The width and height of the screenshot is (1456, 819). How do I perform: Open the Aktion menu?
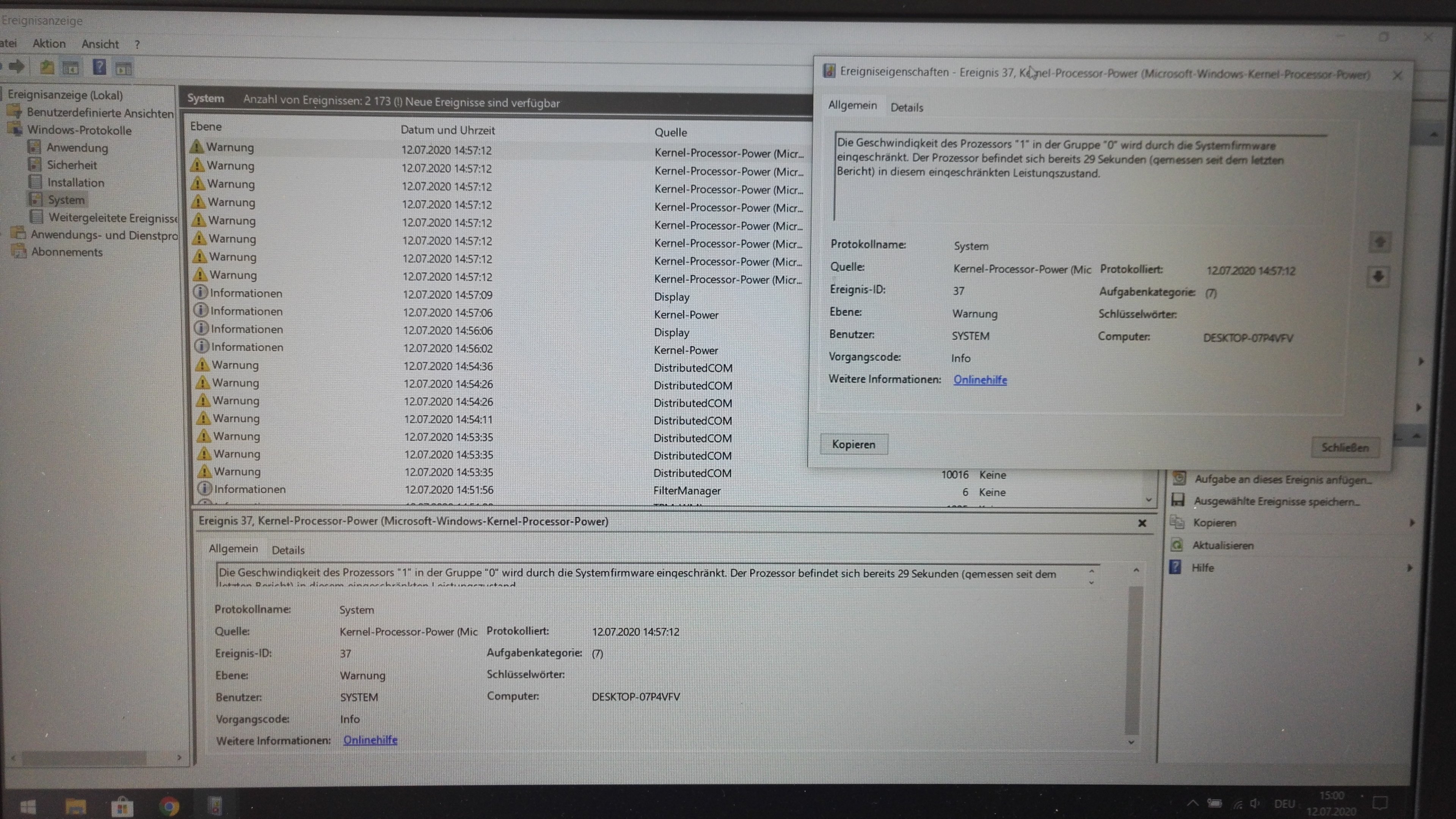pyautogui.click(x=49, y=44)
